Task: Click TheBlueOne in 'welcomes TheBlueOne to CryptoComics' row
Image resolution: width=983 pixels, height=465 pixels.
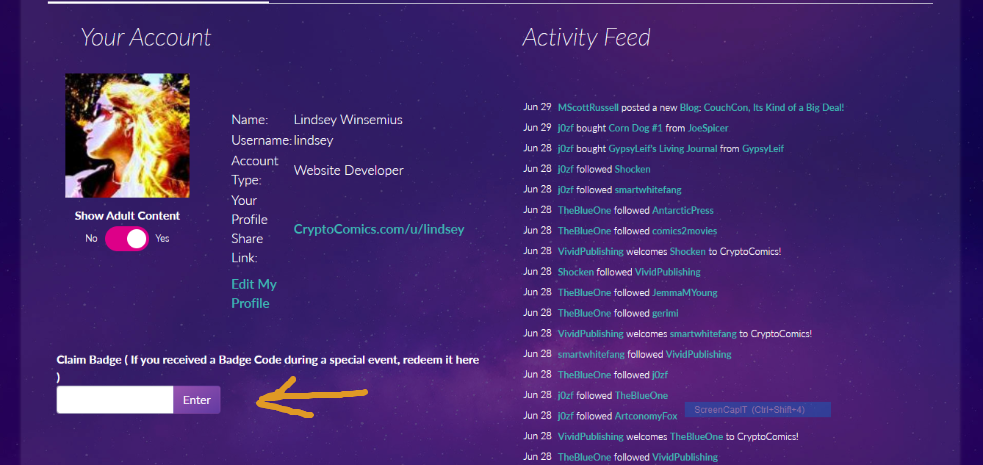Action: tap(697, 437)
